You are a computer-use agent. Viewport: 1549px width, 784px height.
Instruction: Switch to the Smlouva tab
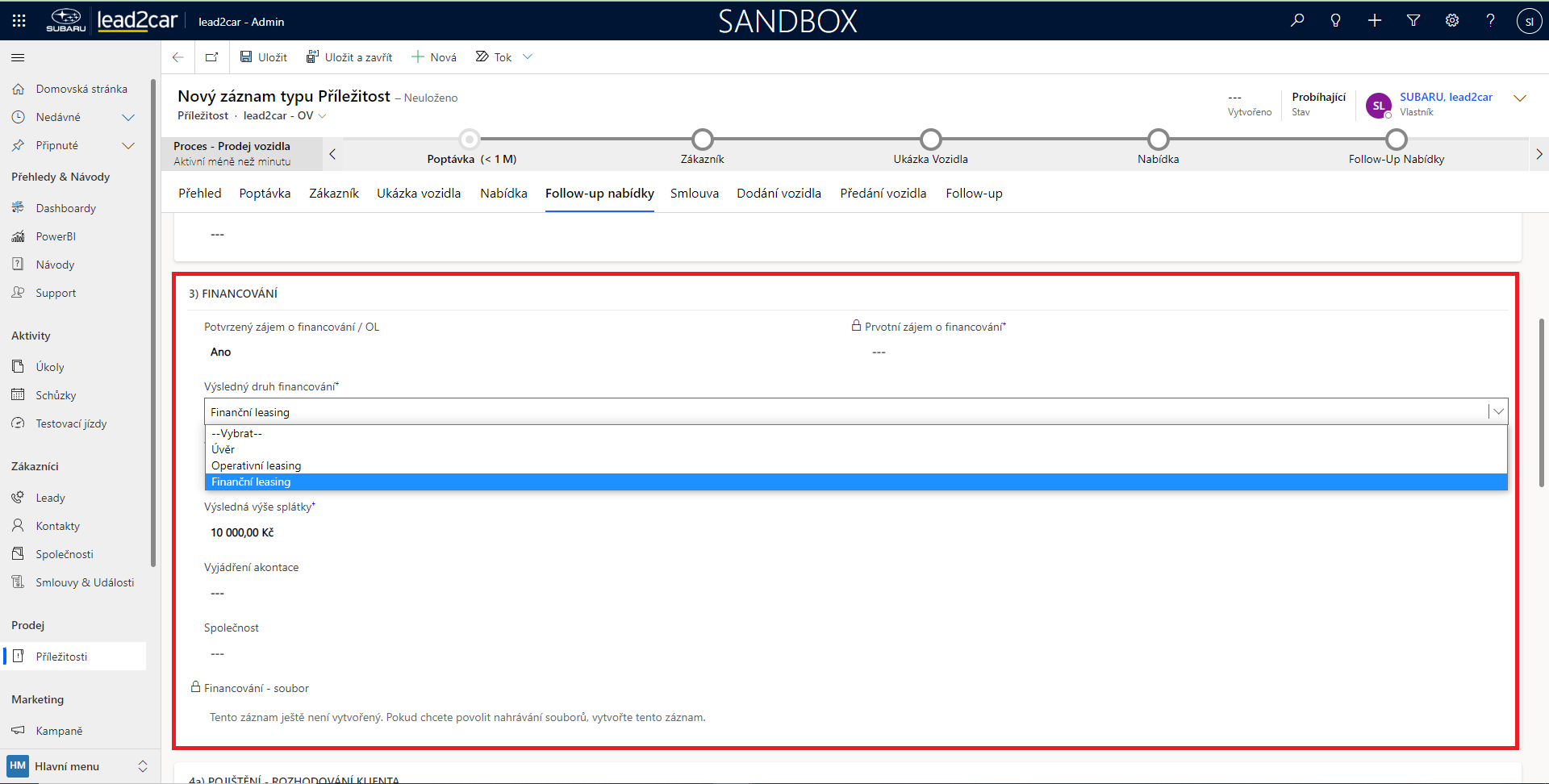tap(694, 194)
